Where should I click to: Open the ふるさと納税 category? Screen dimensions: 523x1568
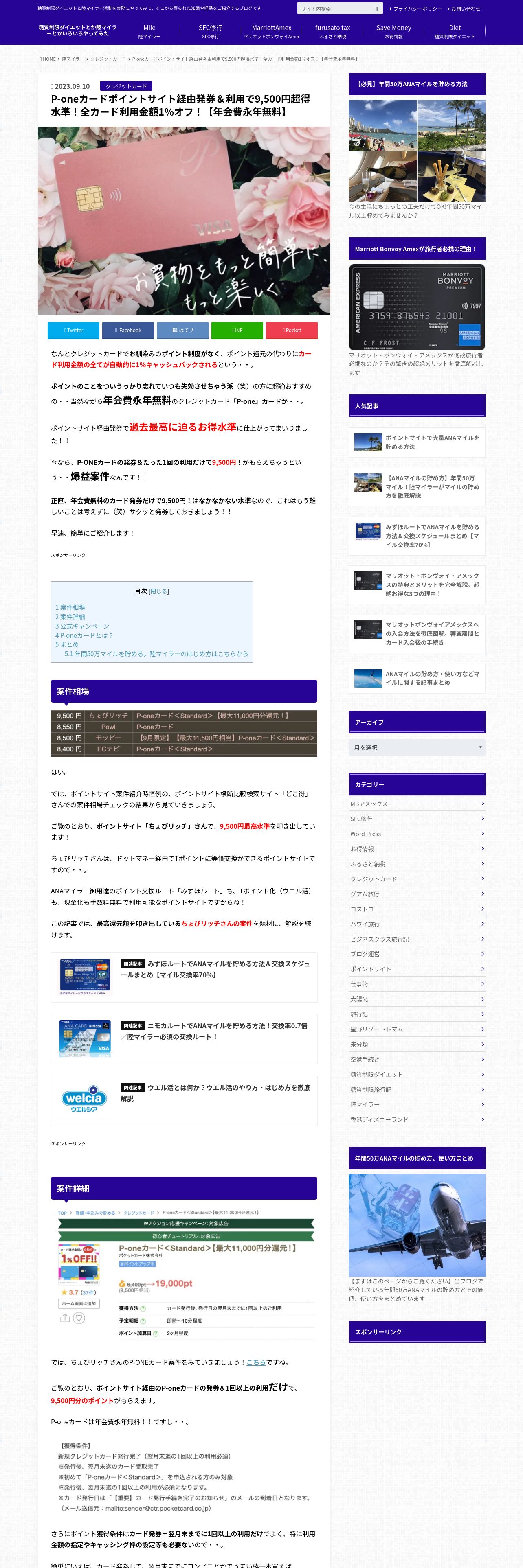pyautogui.click(x=417, y=864)
